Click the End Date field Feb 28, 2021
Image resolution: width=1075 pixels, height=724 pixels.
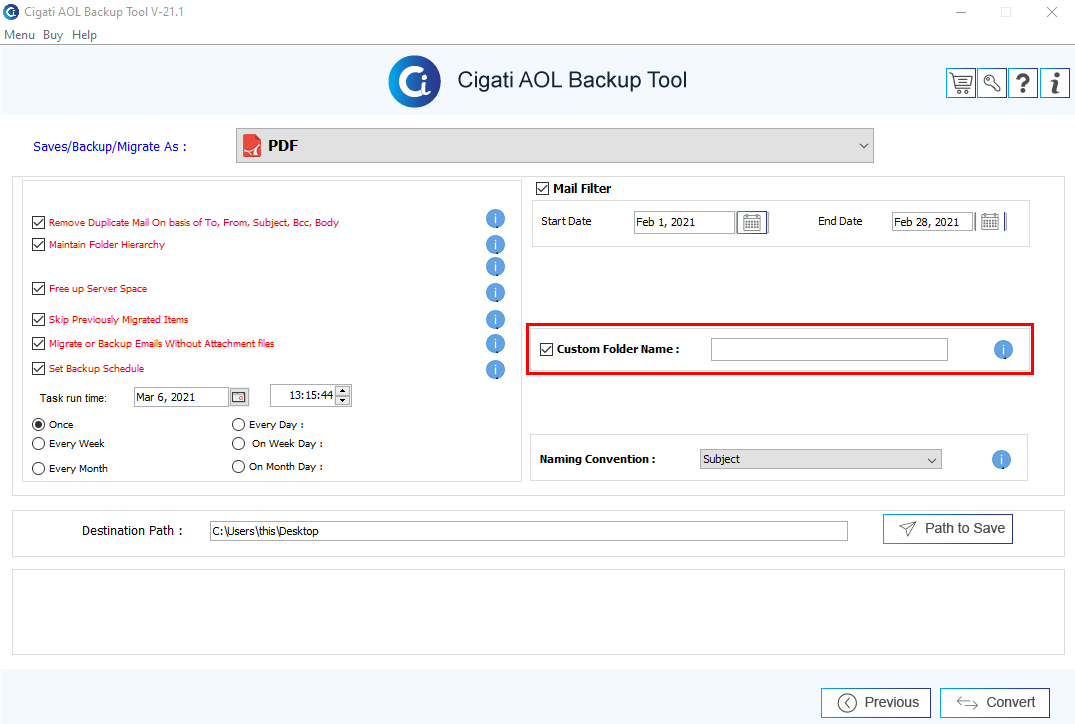pos(932,222)
